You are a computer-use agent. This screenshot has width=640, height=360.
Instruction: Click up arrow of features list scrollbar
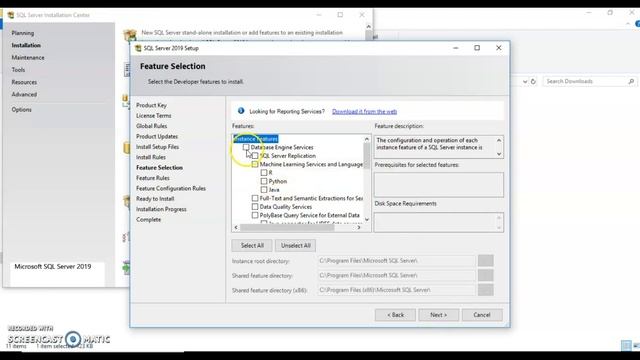[x=367, y=139]
